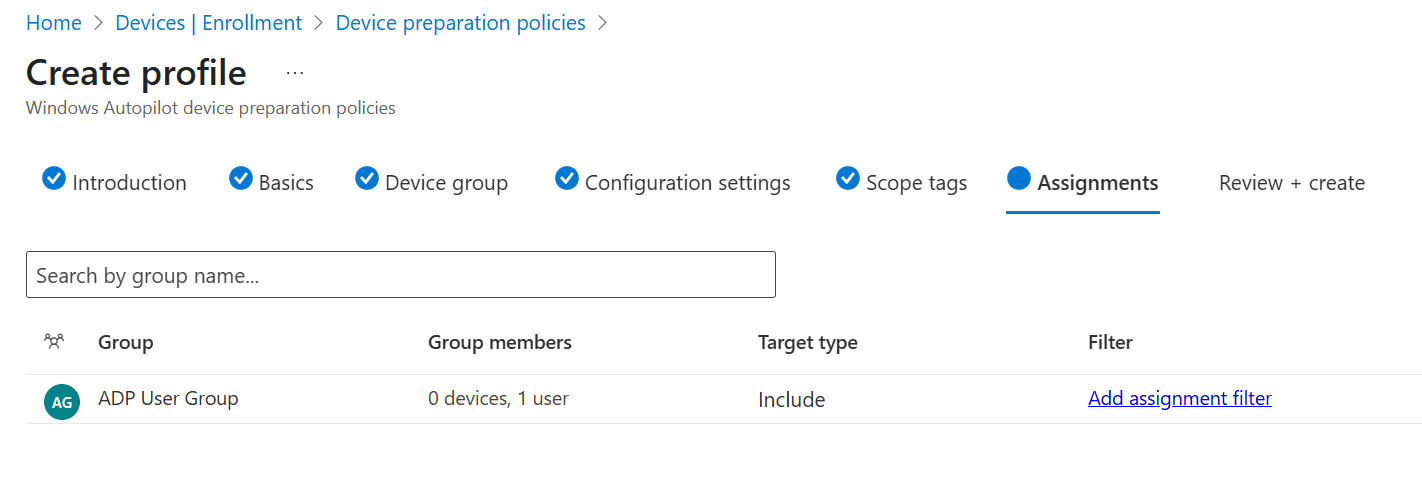The image size is (1422, 493).
Task: Click the Include target type cell
Action: [791, 400]
